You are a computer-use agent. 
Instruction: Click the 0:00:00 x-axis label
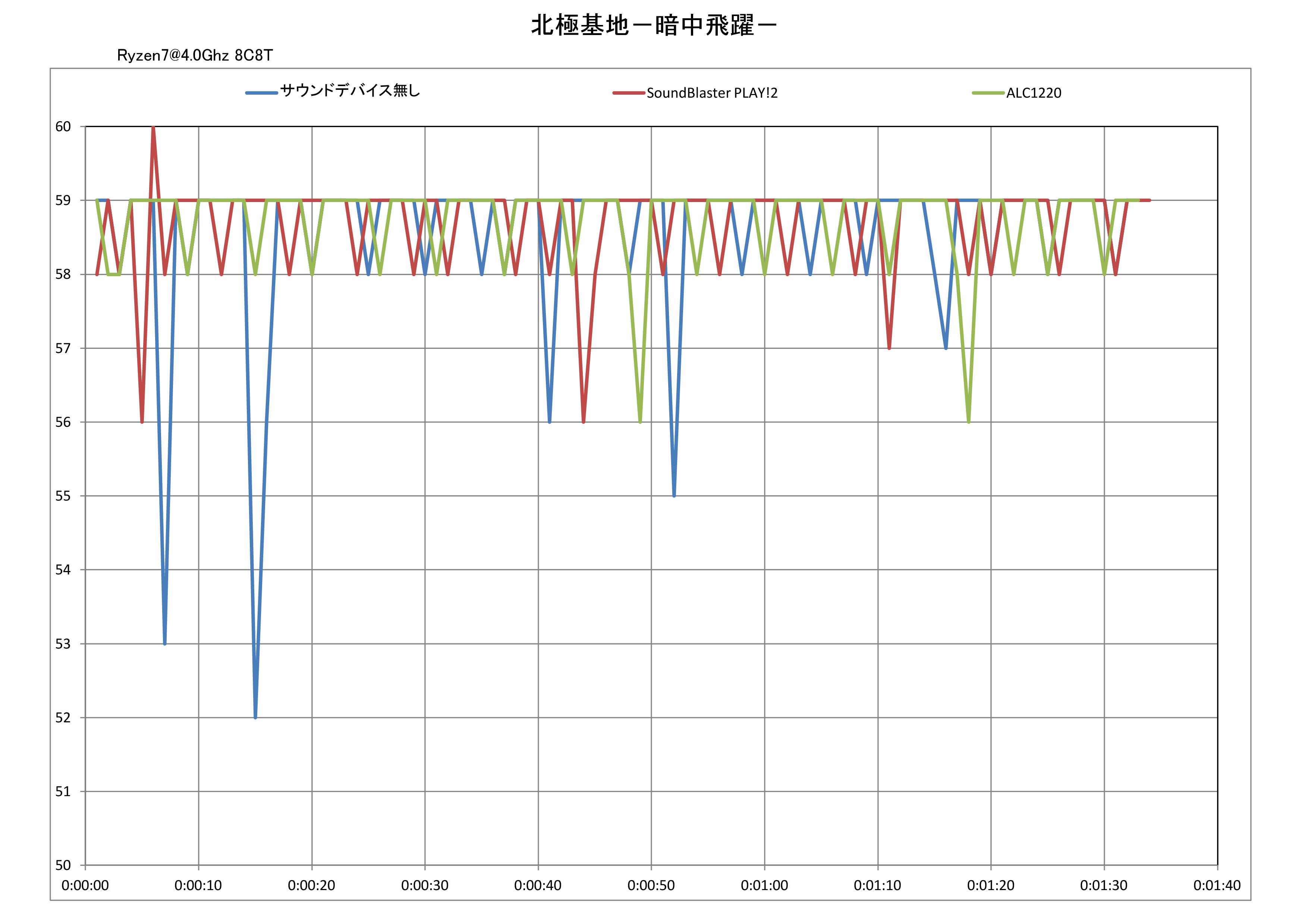[85, 886]
